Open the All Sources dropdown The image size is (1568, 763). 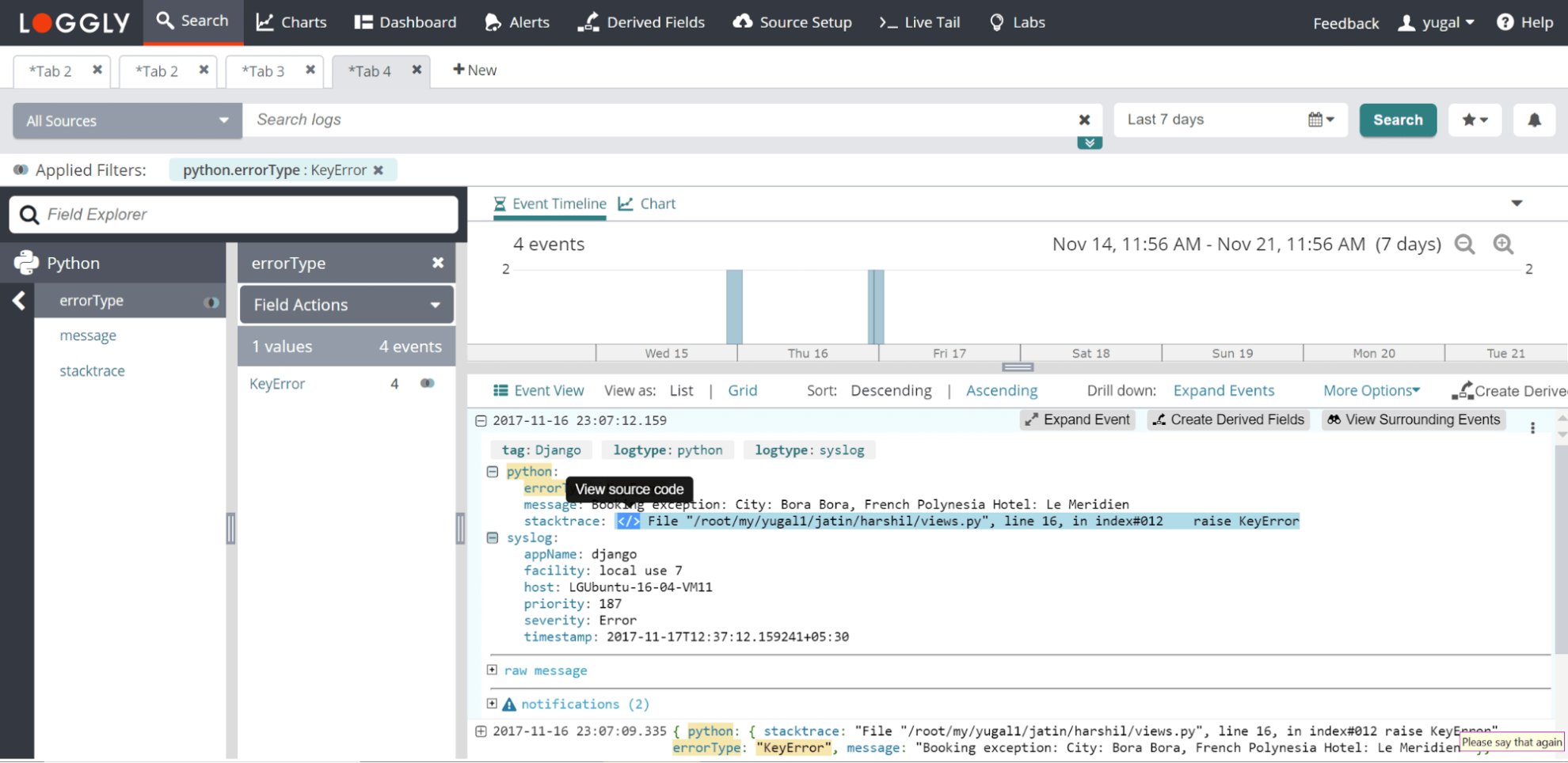[x=127, y=121]
